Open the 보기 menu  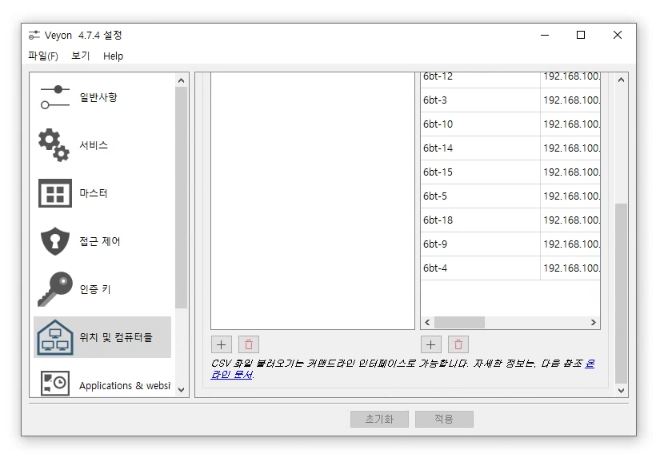pos(80,56)
